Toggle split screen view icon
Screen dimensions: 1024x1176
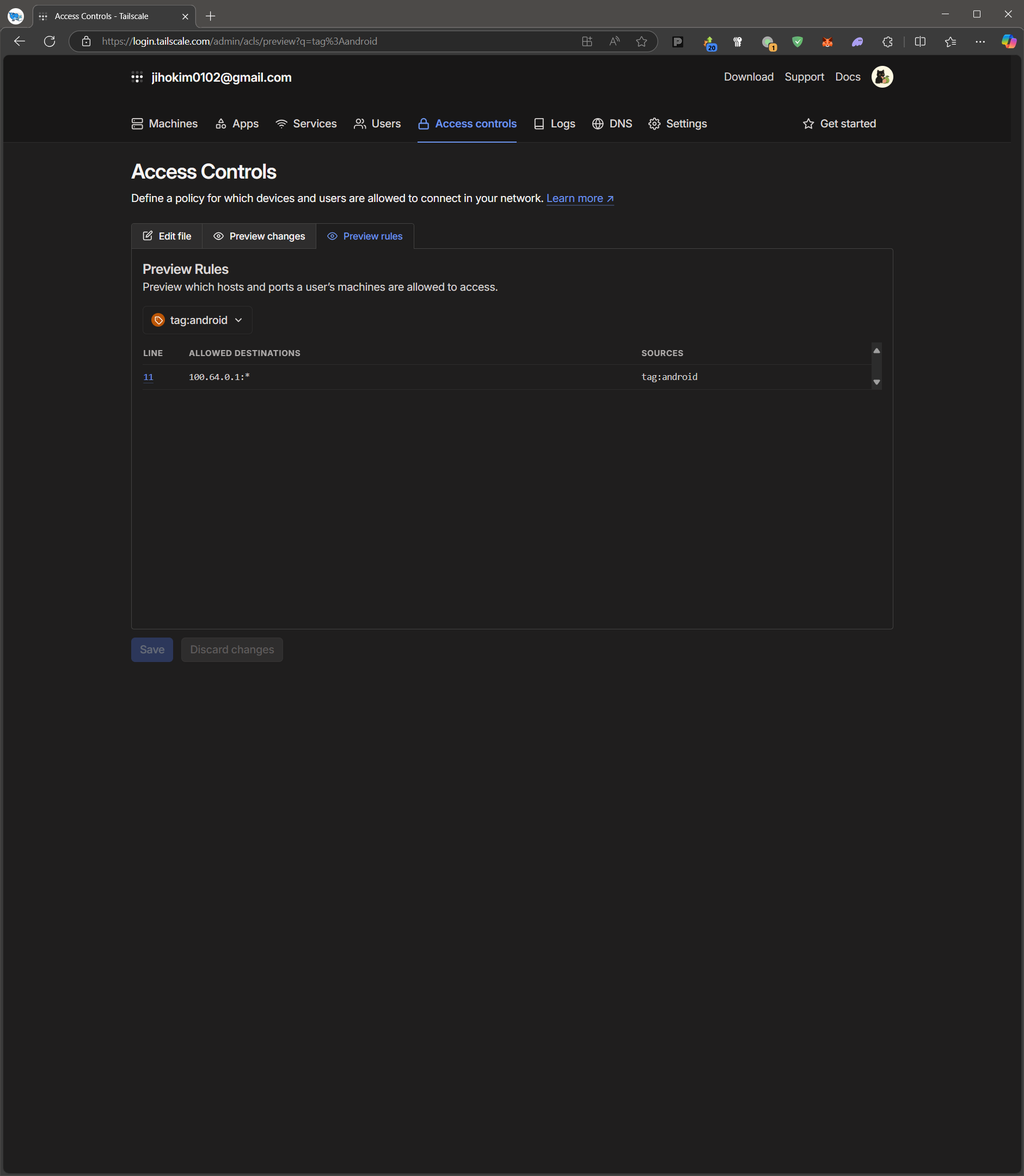pos(920,41)
